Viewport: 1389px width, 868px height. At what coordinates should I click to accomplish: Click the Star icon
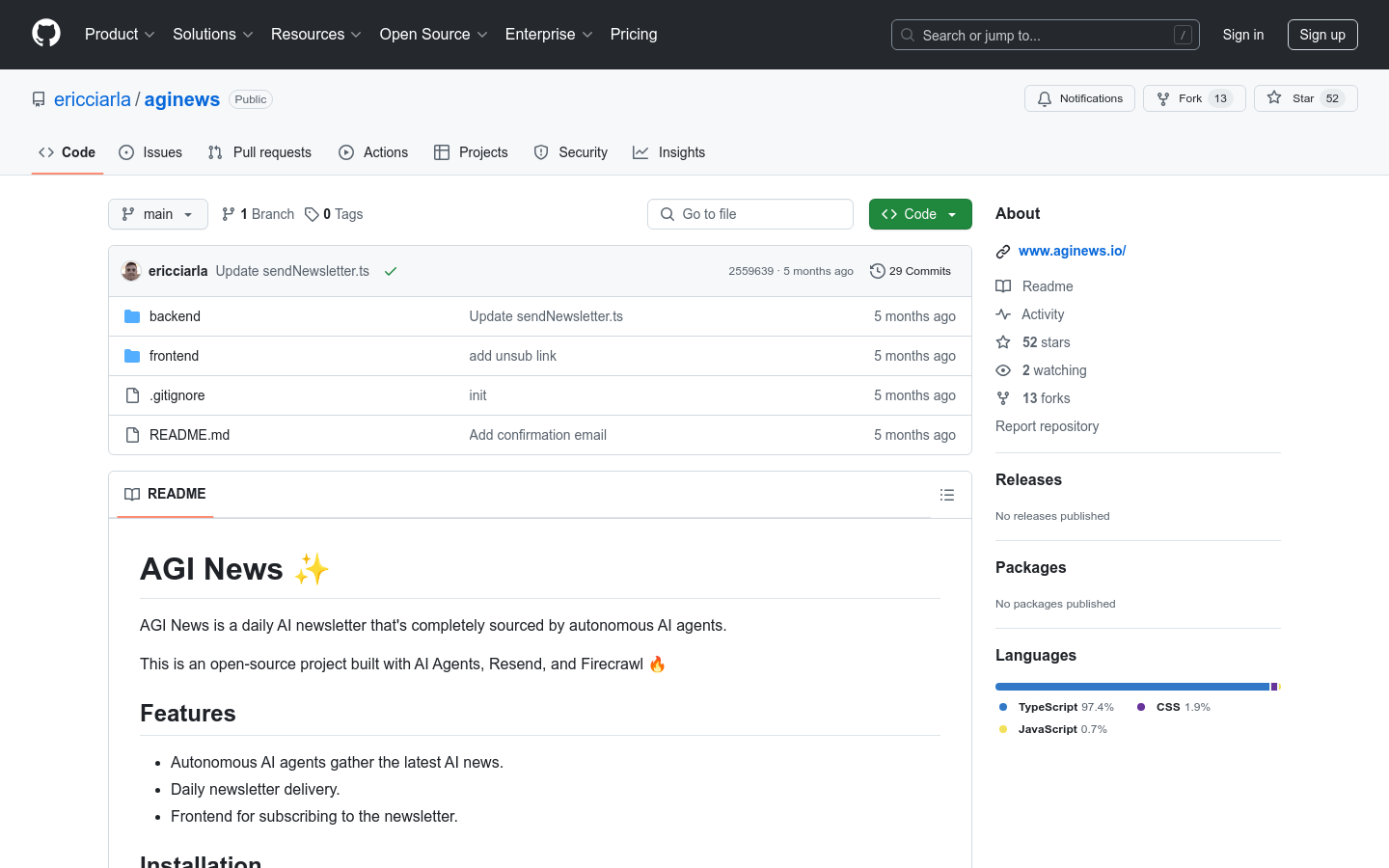(x=1274, y=97)
